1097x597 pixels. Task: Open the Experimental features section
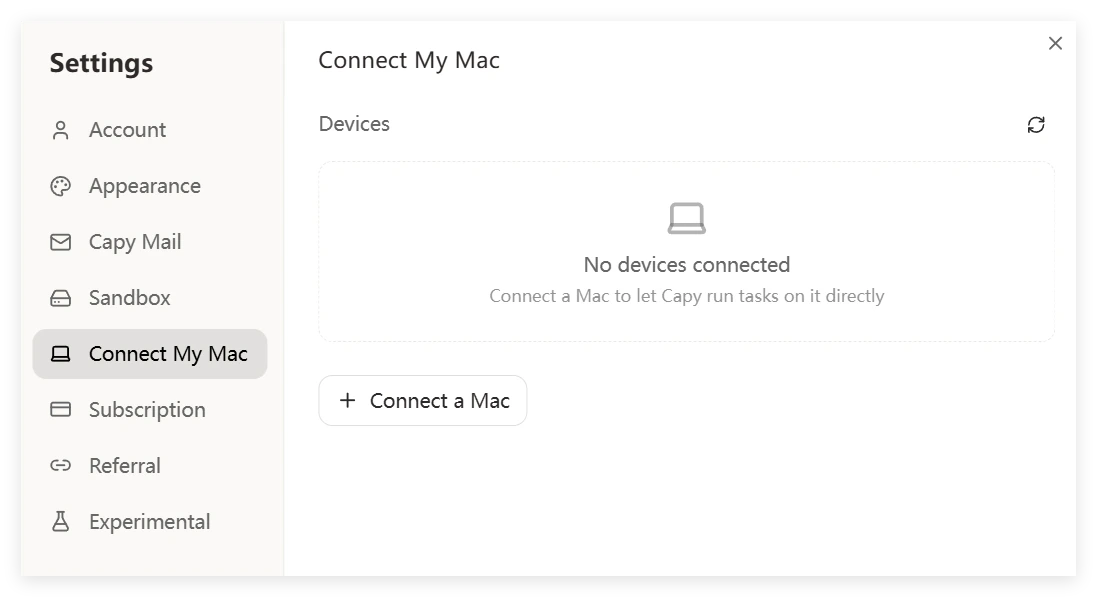click(149, 521)
